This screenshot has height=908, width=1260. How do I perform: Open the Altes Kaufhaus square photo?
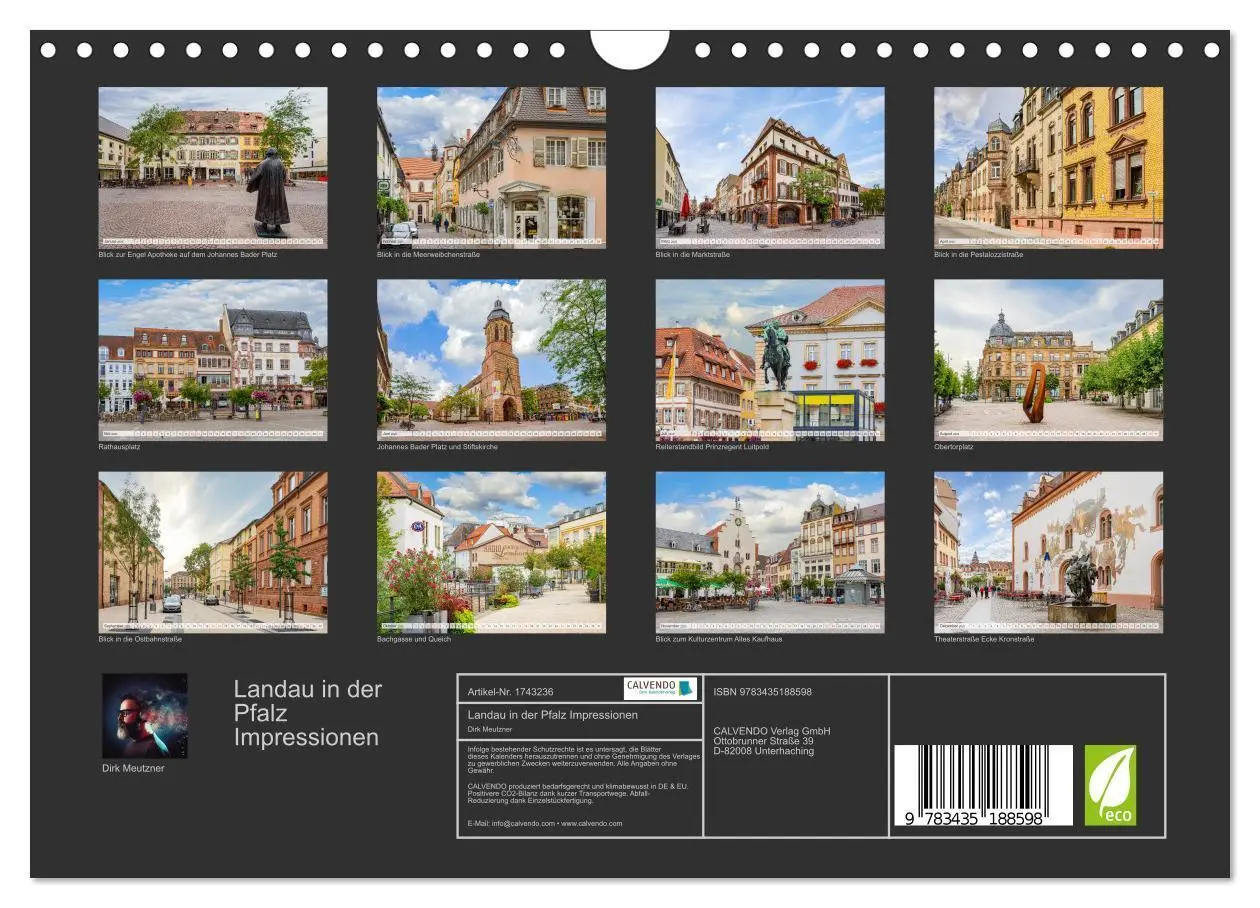click(770, 553)
